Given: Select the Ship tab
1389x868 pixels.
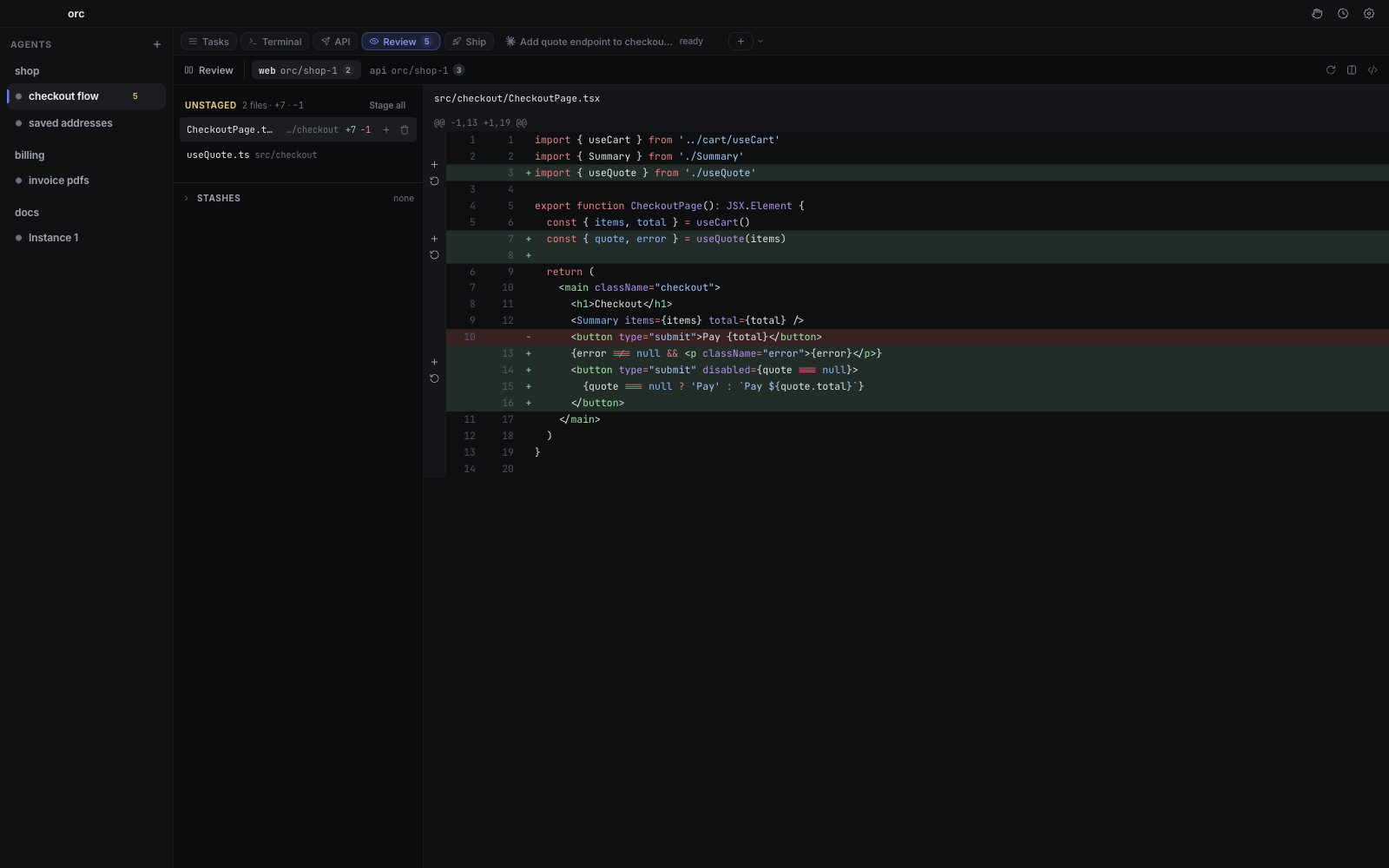Looking at the screenshot, I should 470,42.
